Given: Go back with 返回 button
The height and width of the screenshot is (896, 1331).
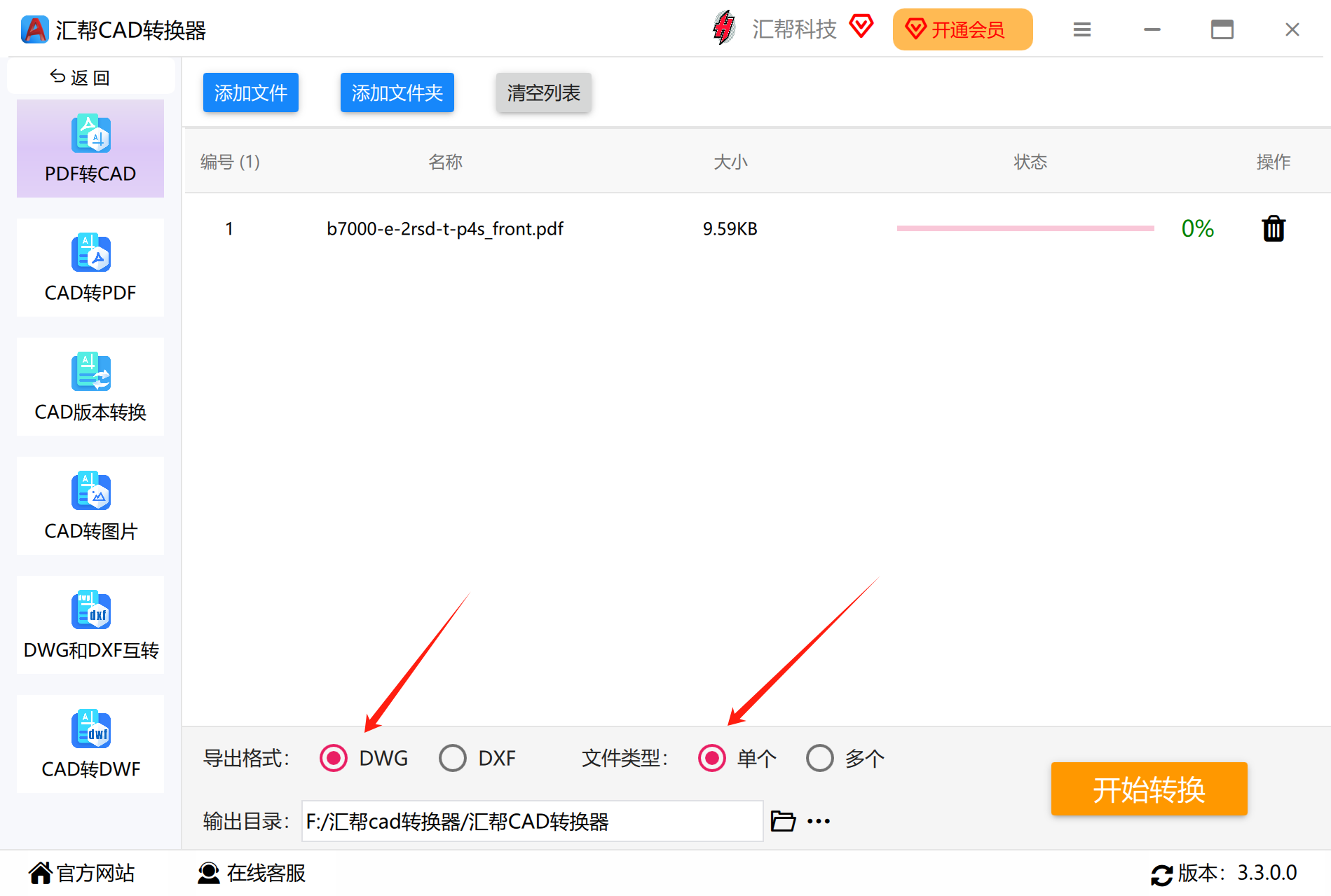Looking at the screenshot, I should (91, 76).
